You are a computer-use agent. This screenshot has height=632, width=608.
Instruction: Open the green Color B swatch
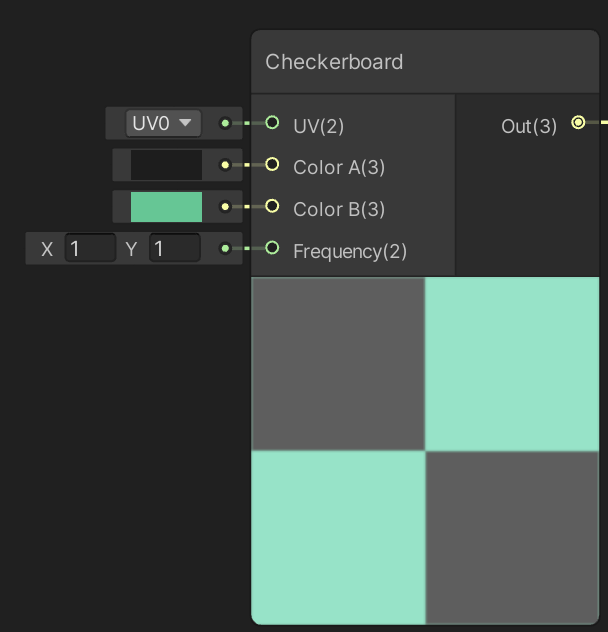166,207
